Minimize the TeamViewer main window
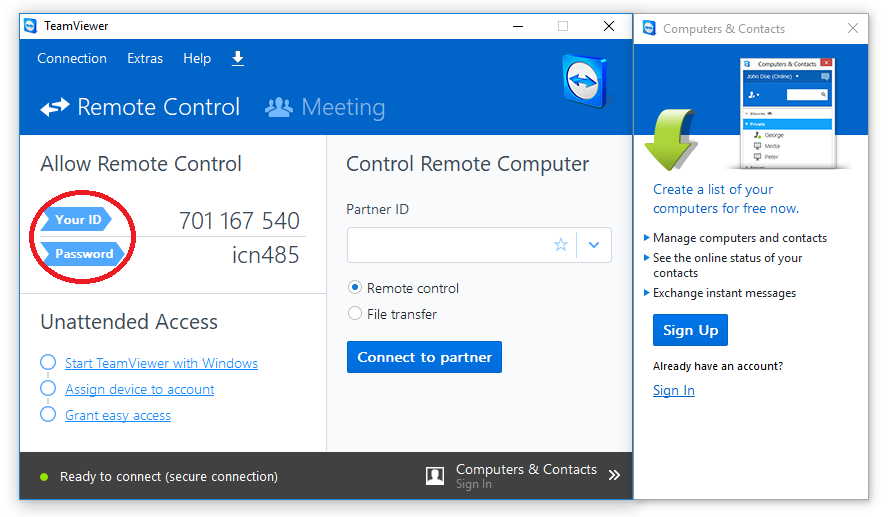This screenshot has width=889, height=517. point(518,26)
